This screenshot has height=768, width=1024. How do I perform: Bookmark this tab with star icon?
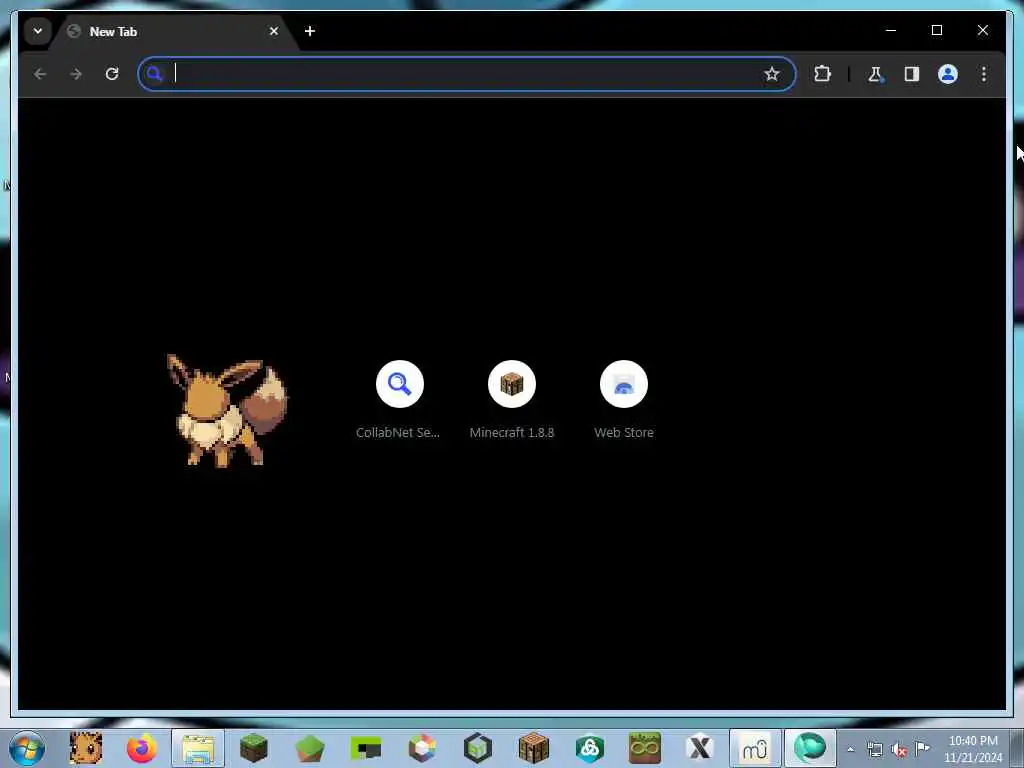[x=772, y=74]
